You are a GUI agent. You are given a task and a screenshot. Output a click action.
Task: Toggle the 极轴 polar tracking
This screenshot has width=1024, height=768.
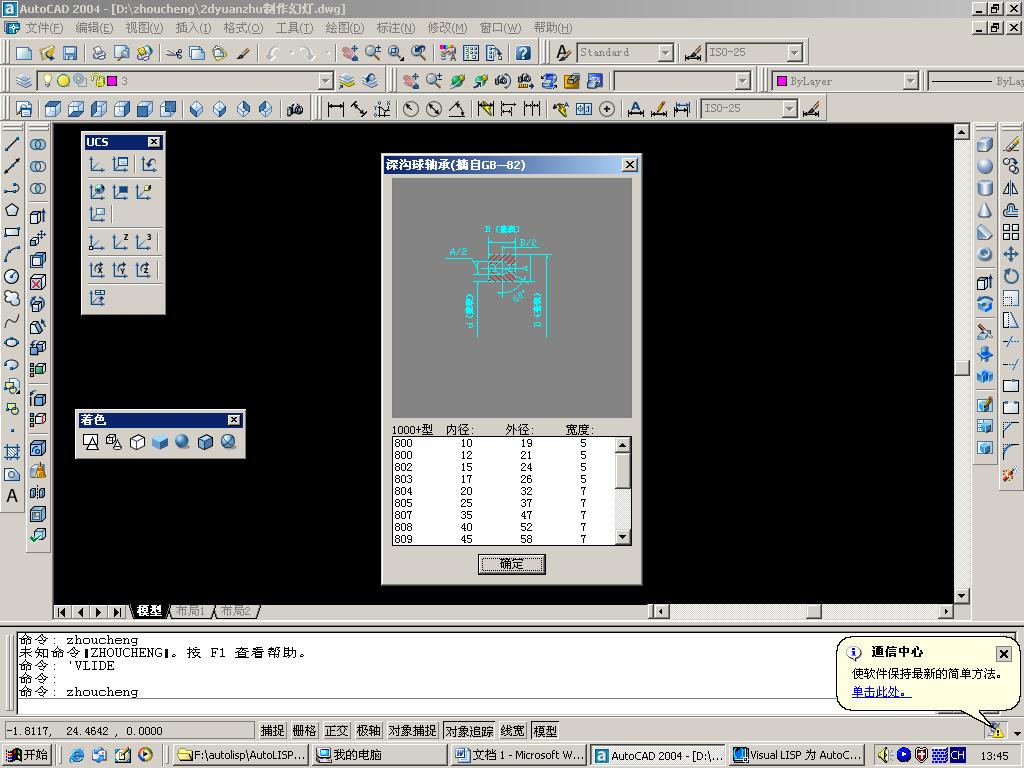tap(368, 731)
